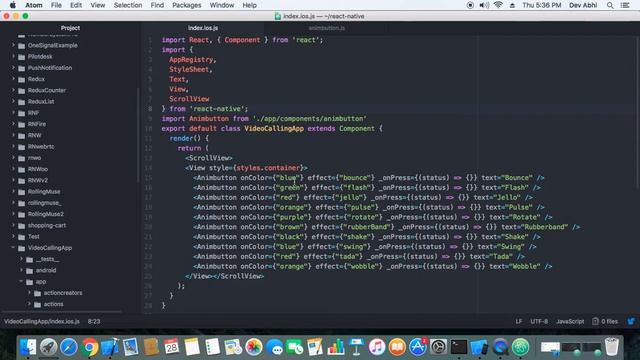
Task: Select the actions folder
Action: [x=53, y=304]
